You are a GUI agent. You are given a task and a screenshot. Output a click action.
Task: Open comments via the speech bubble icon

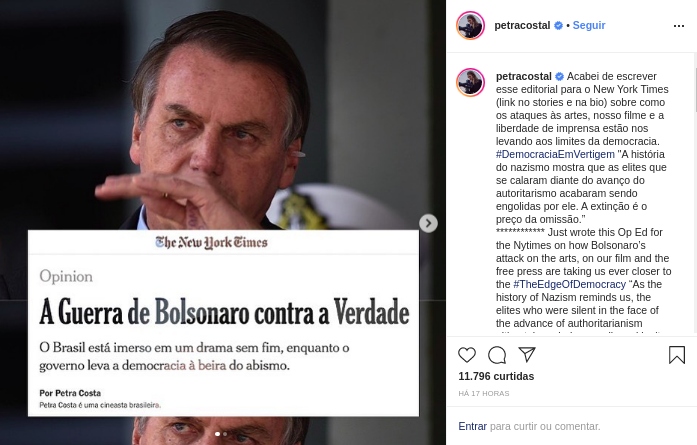[497, 355]
